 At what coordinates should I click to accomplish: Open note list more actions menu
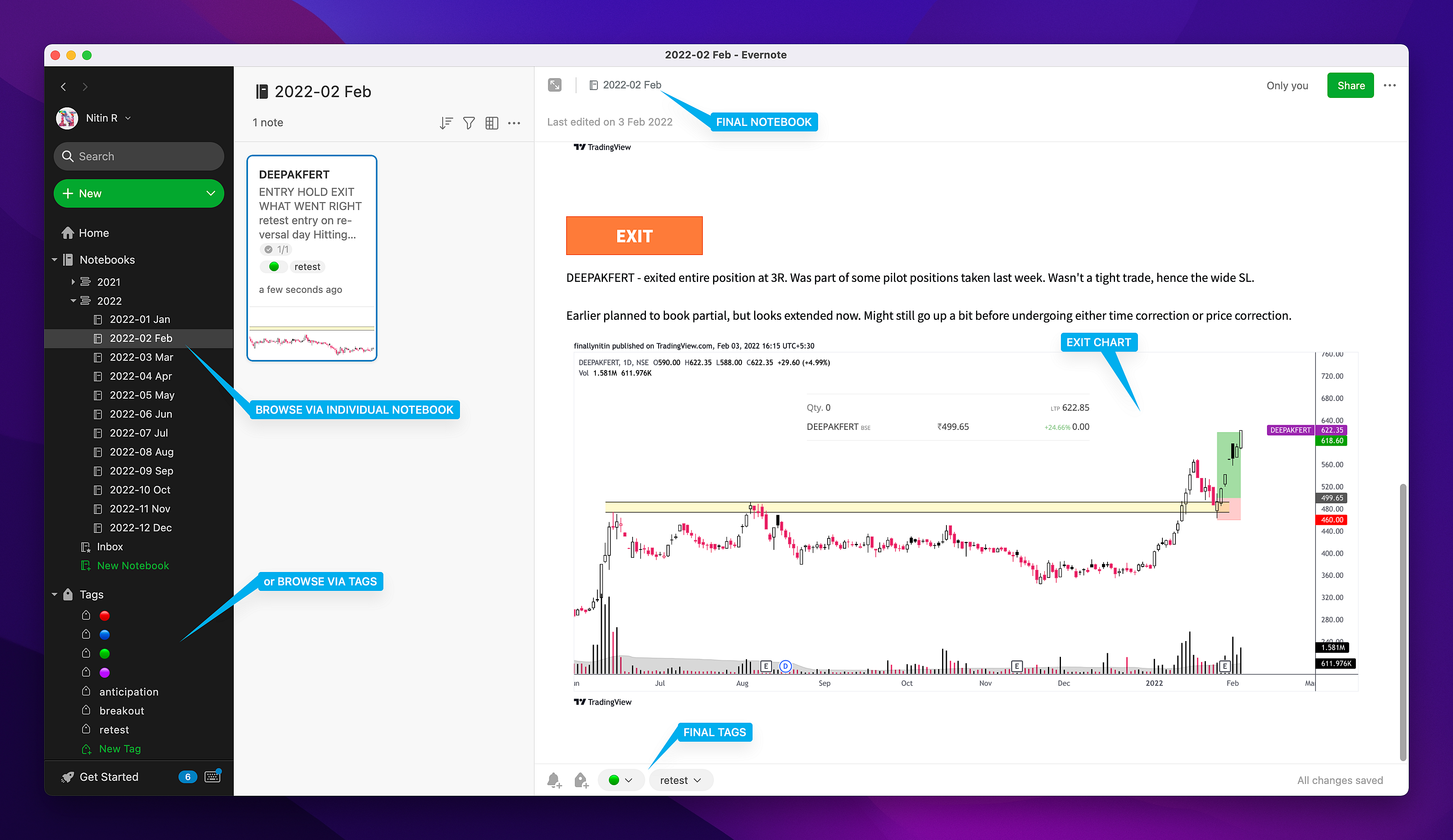[x=514, y=123]
